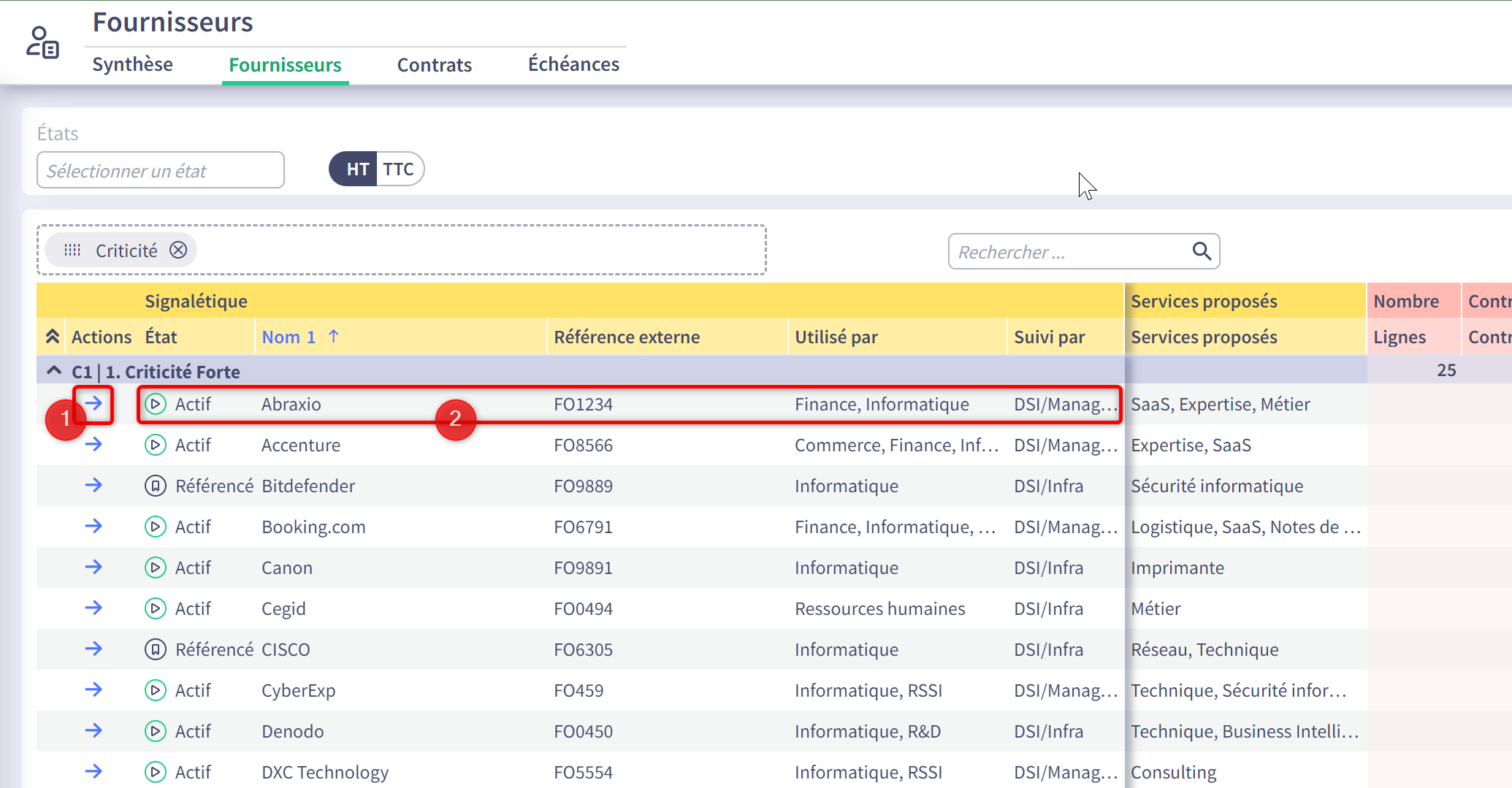Select the Bitdefender supplier name
This screenshot has width=1512, height=788.
(308, 486)
